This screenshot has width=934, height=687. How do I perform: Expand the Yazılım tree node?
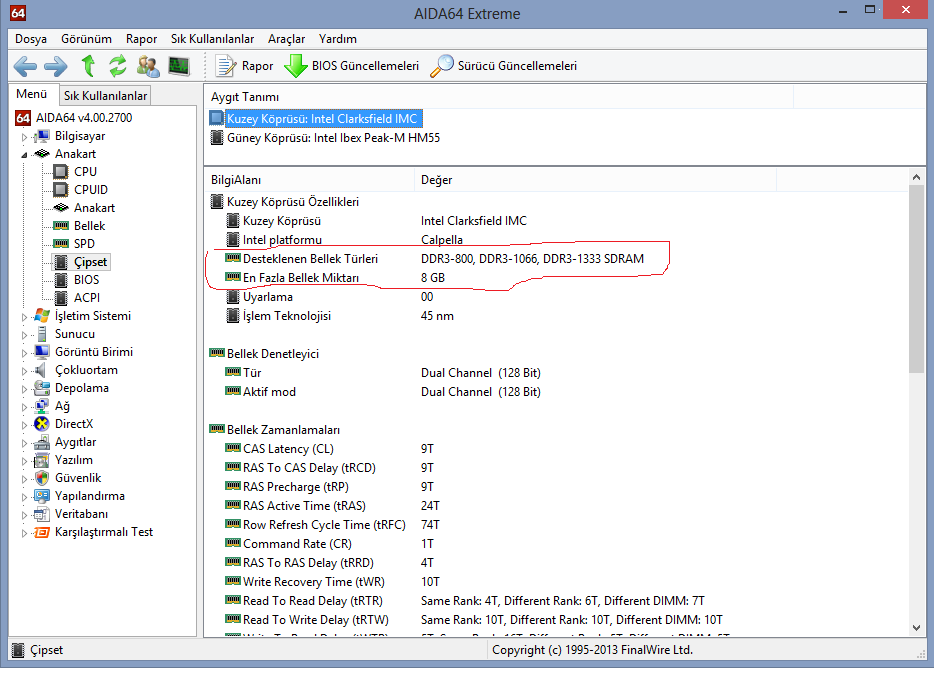pyautogui.click(x=24, y=461)
